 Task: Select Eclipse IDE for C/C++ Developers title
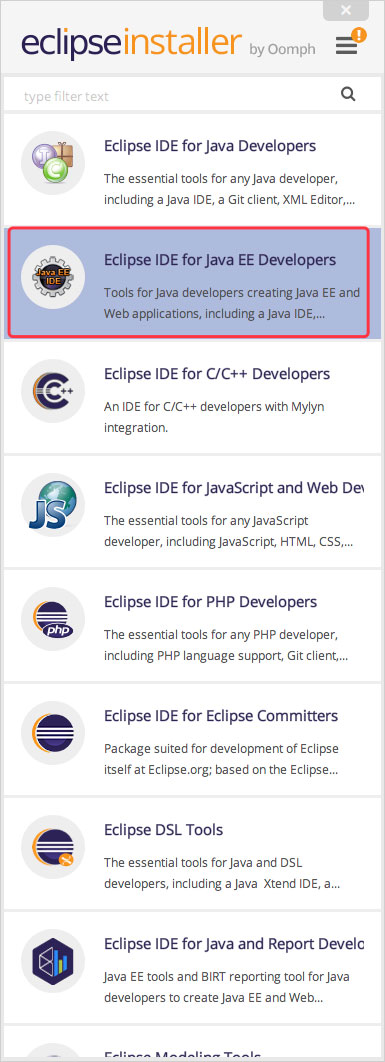click(x=217, y=374)
